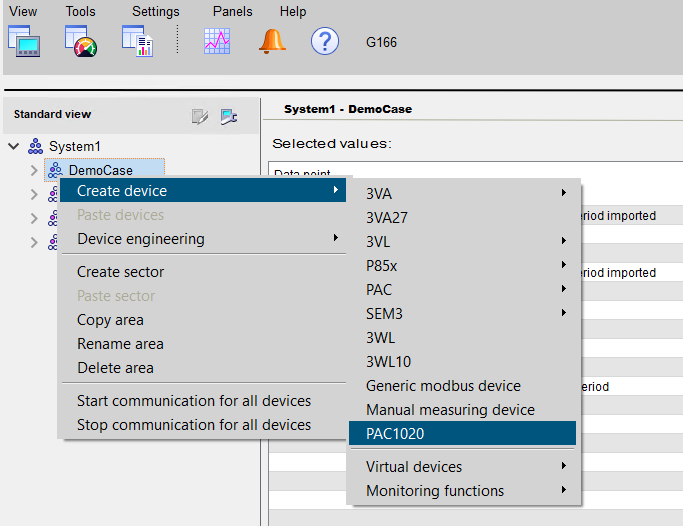683x526 pixels.
Task: Open the alarm bell icon
Action: (x=272, y=41)
